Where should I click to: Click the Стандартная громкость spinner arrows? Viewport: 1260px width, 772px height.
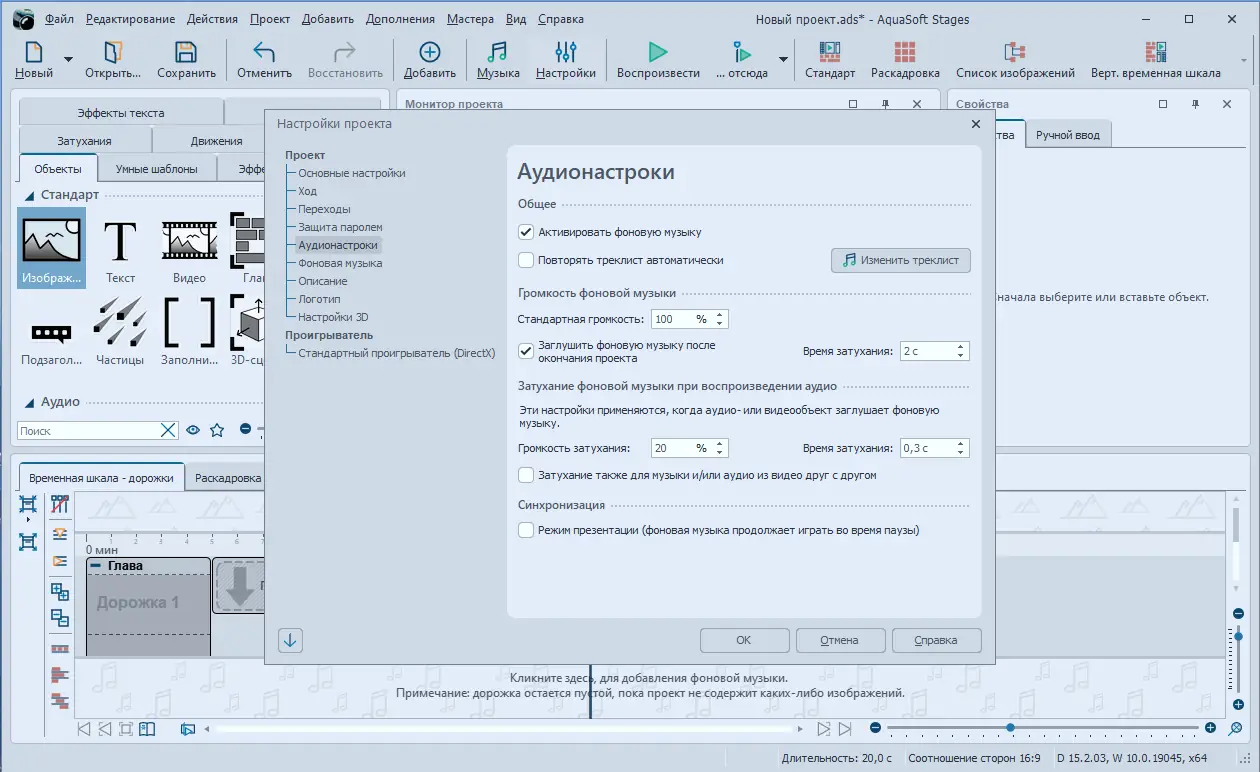point(721,319)
